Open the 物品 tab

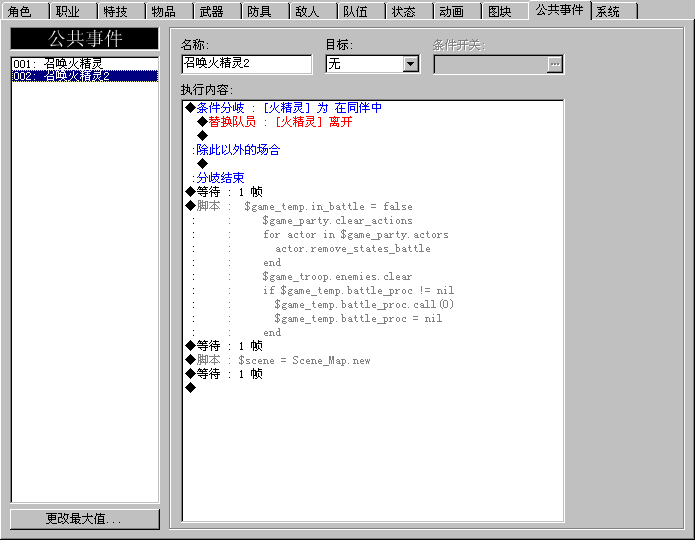169,11
